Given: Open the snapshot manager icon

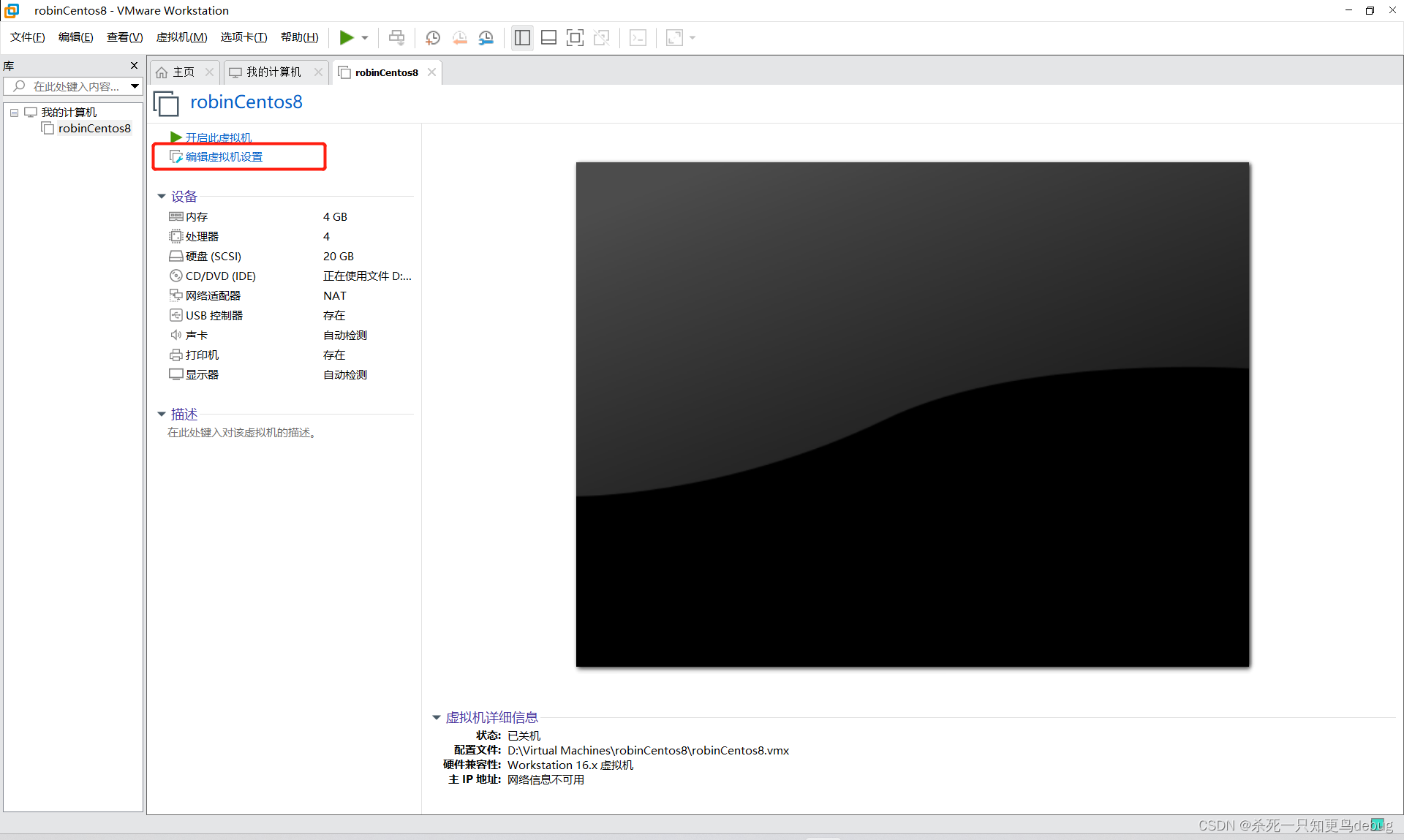Looking at the screenshot, I should tap(486, 37).
